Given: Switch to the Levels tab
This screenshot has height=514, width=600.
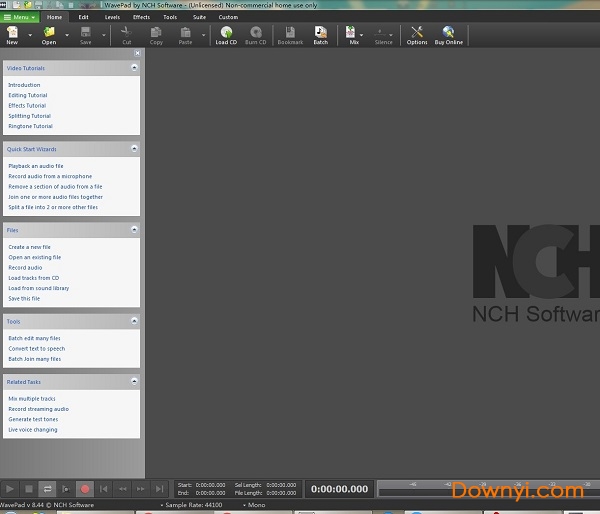Looking at the screenshot, I should click(112, 17).
